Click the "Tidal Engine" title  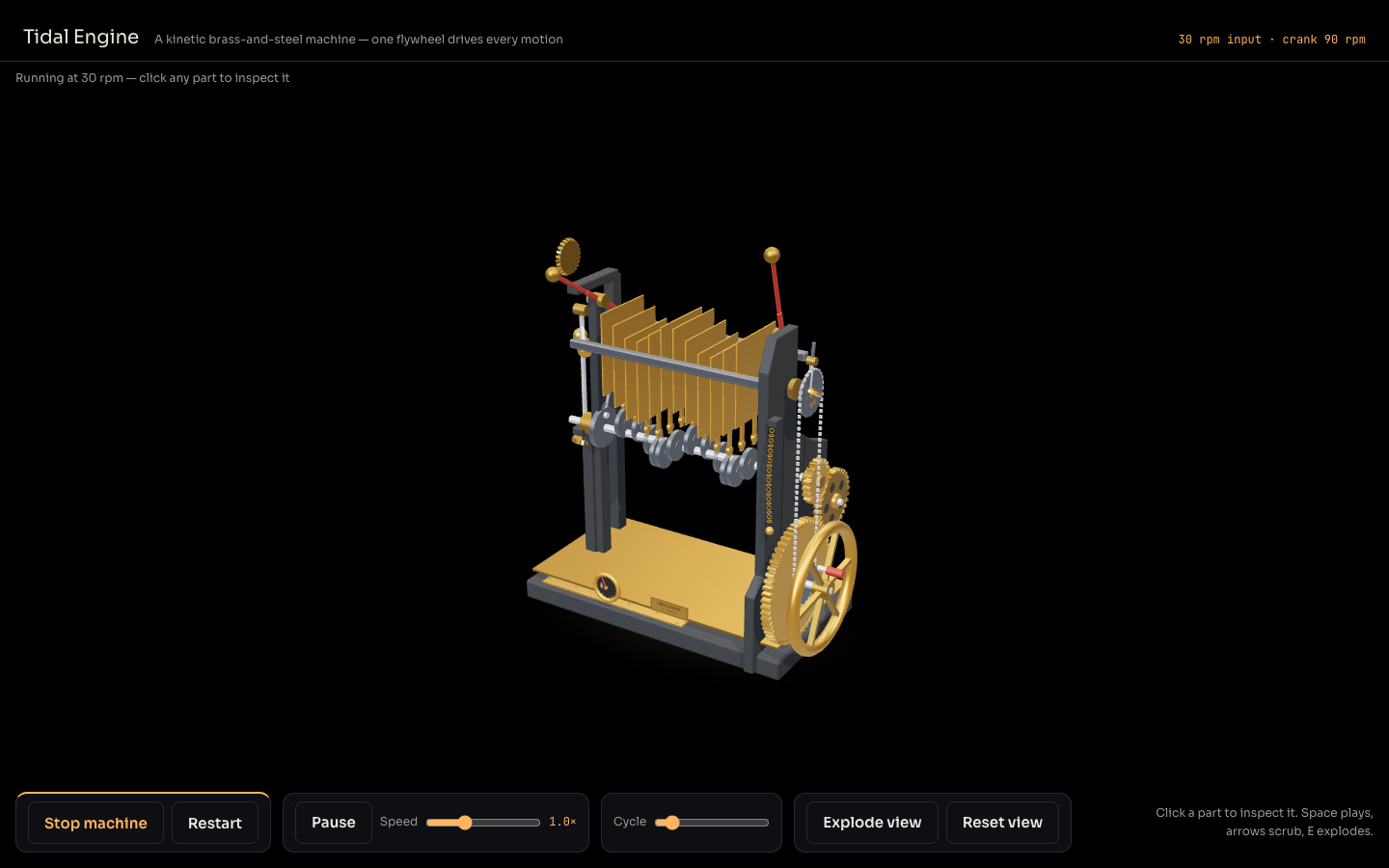(81, 37)
